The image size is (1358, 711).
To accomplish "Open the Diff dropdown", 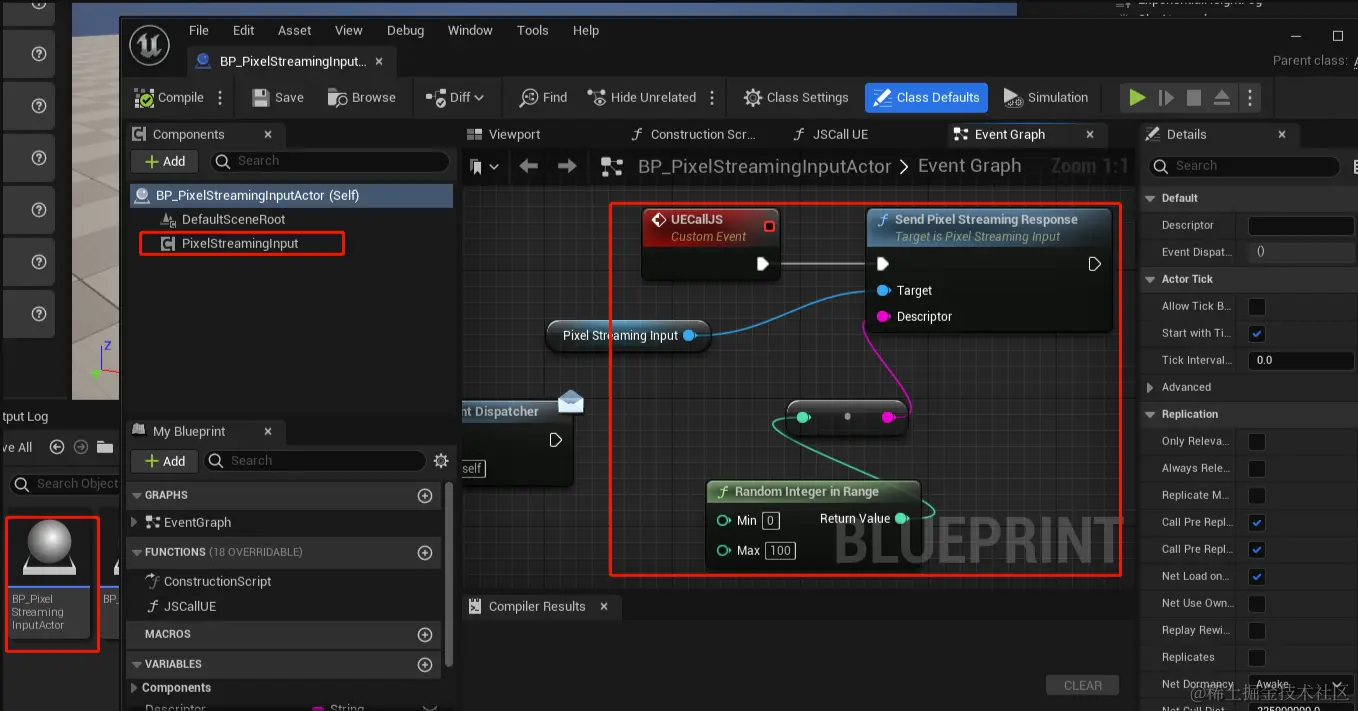I will [x=455, y=98].
